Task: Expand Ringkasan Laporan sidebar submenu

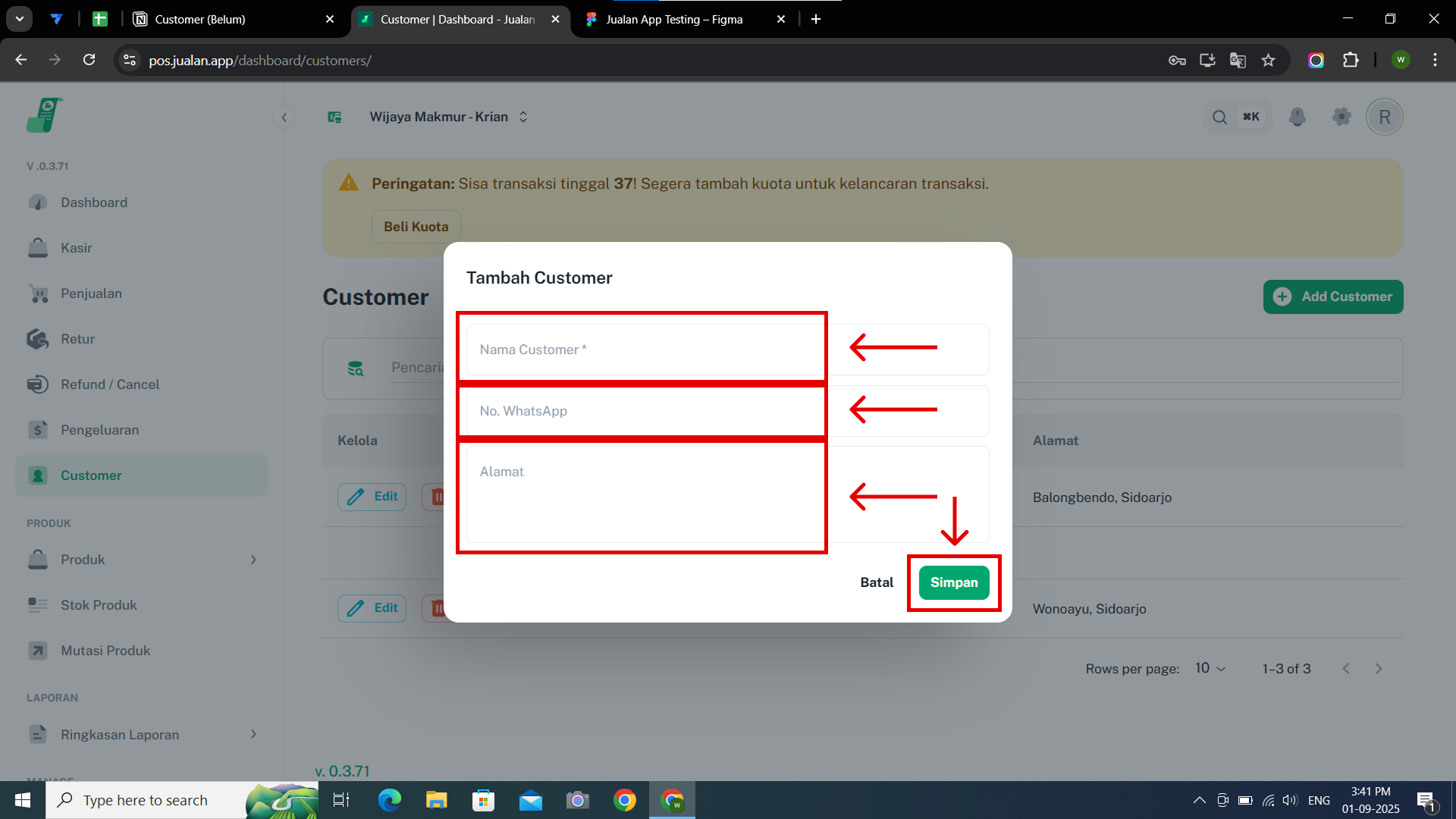Action: click(253, 734)
